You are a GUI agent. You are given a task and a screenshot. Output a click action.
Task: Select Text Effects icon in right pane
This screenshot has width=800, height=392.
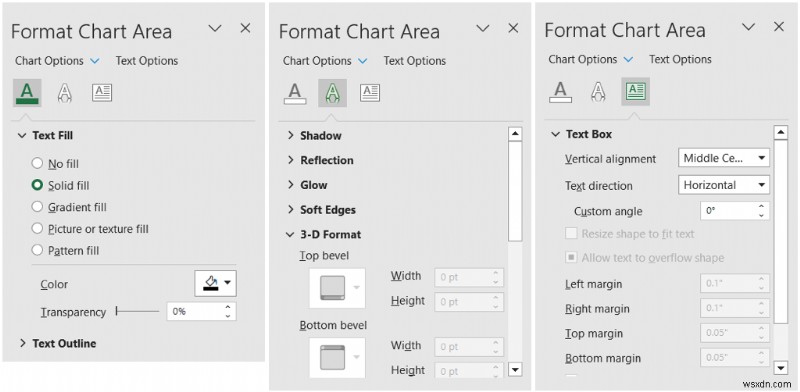click(598, 92)
